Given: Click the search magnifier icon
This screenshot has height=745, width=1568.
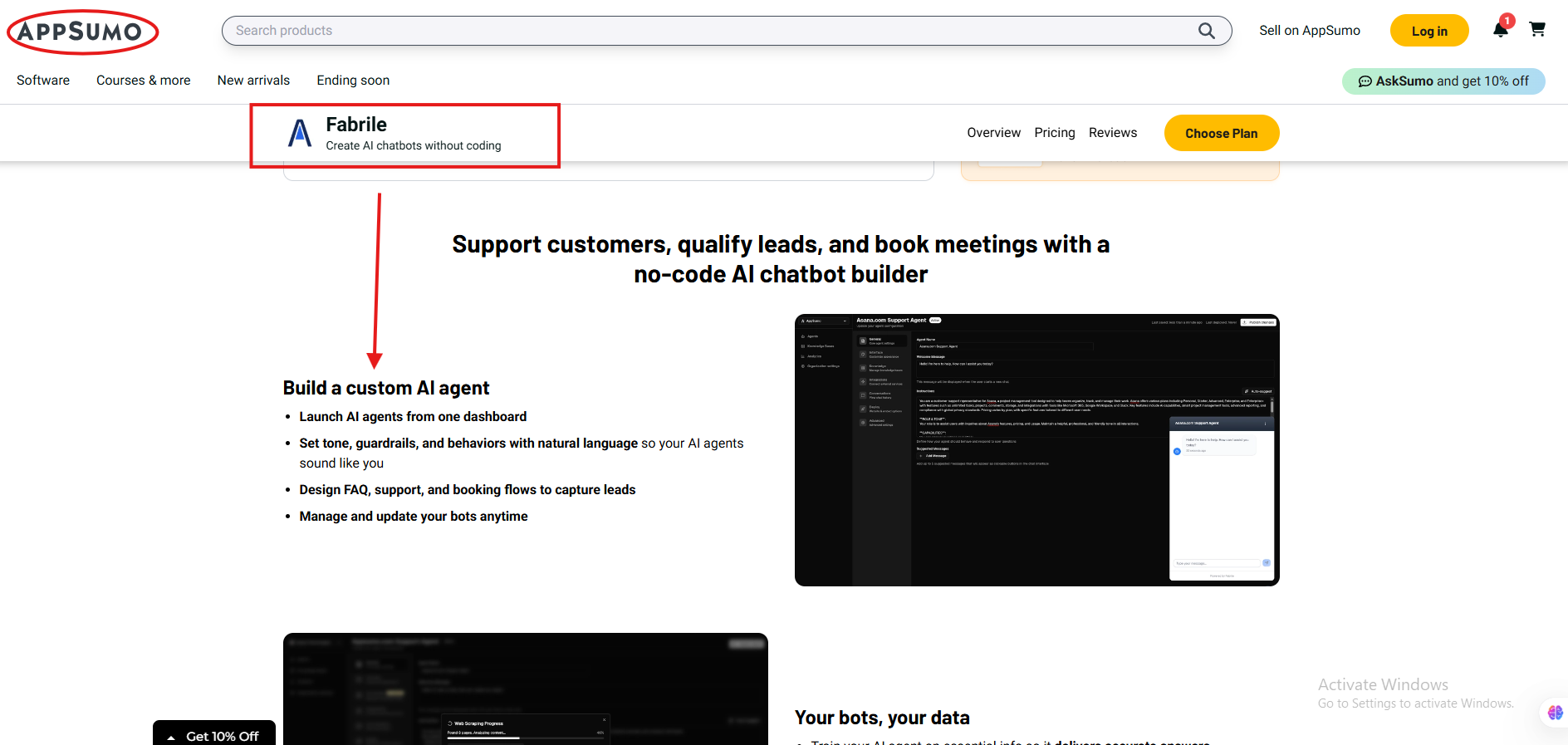Looking at the screenshot, I should coord(1207,31).
